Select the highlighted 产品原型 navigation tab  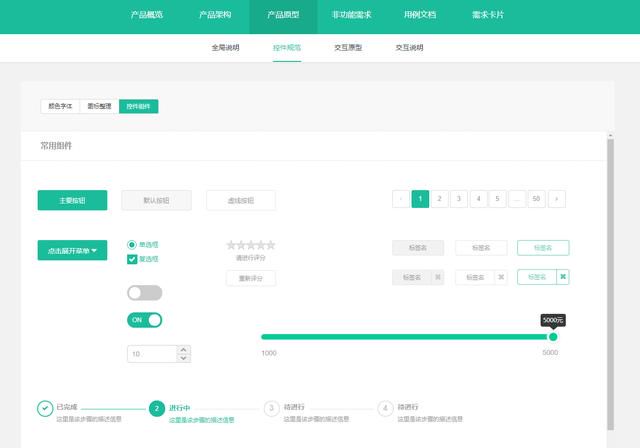(x=283, y=17)
